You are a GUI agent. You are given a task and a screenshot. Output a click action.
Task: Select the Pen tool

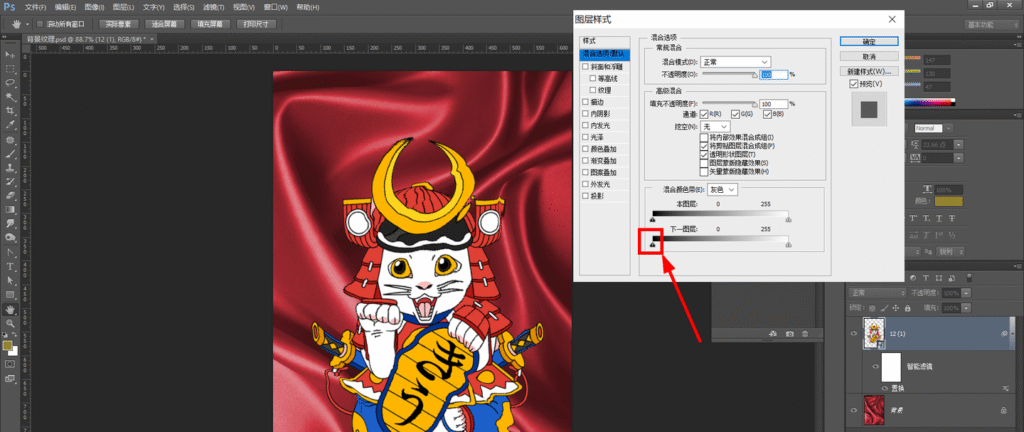pos(10,253)
